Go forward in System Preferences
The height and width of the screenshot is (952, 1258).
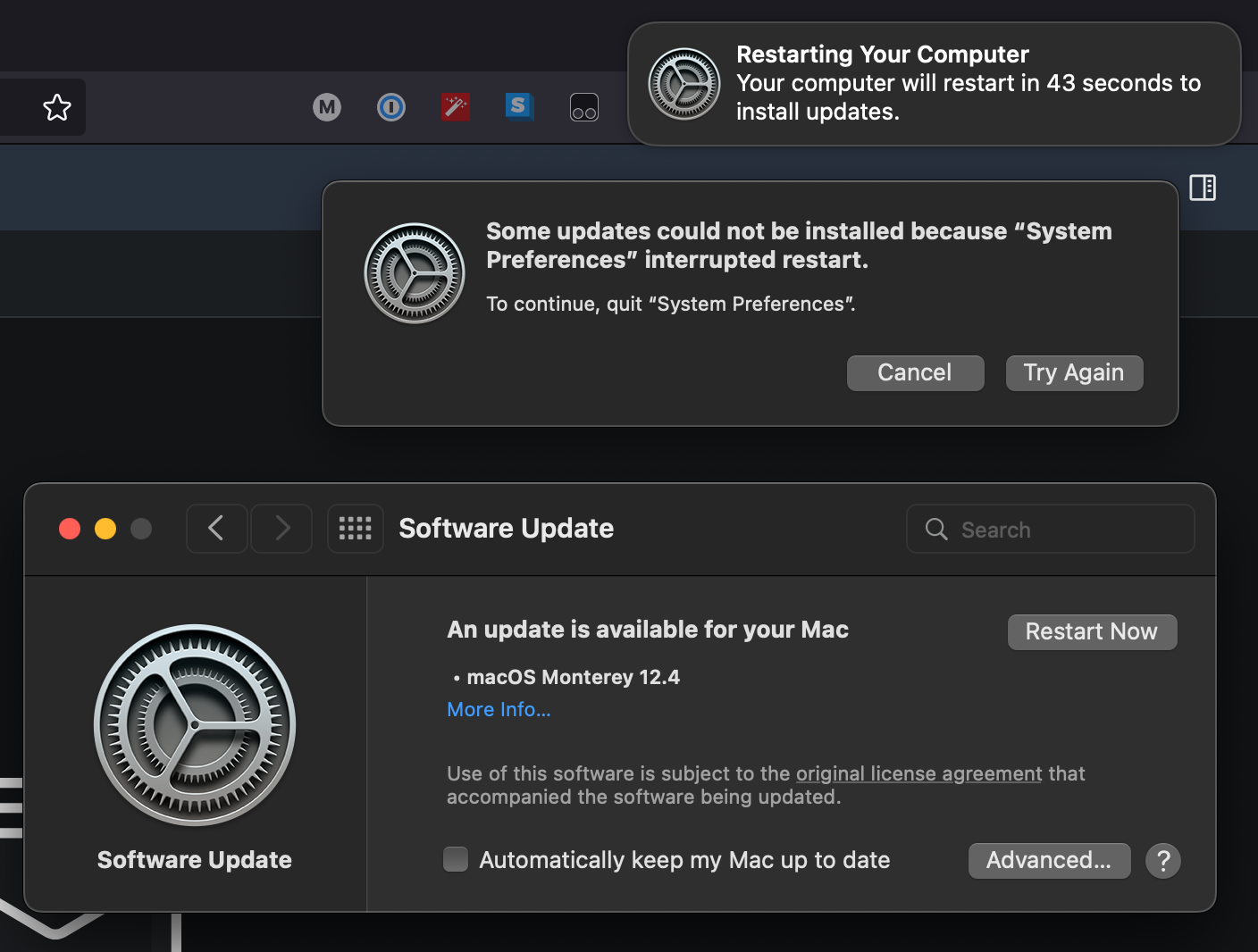(x=282, y=529)
